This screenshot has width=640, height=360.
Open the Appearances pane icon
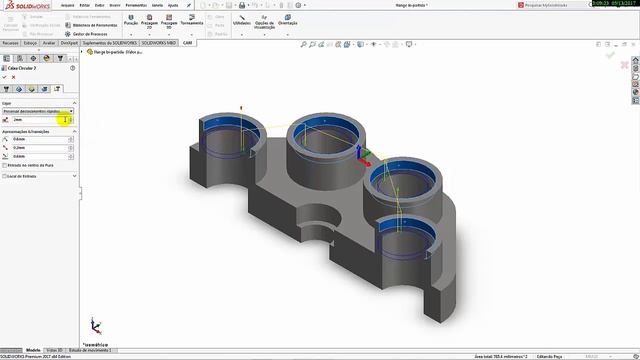(x=636, y=93)
